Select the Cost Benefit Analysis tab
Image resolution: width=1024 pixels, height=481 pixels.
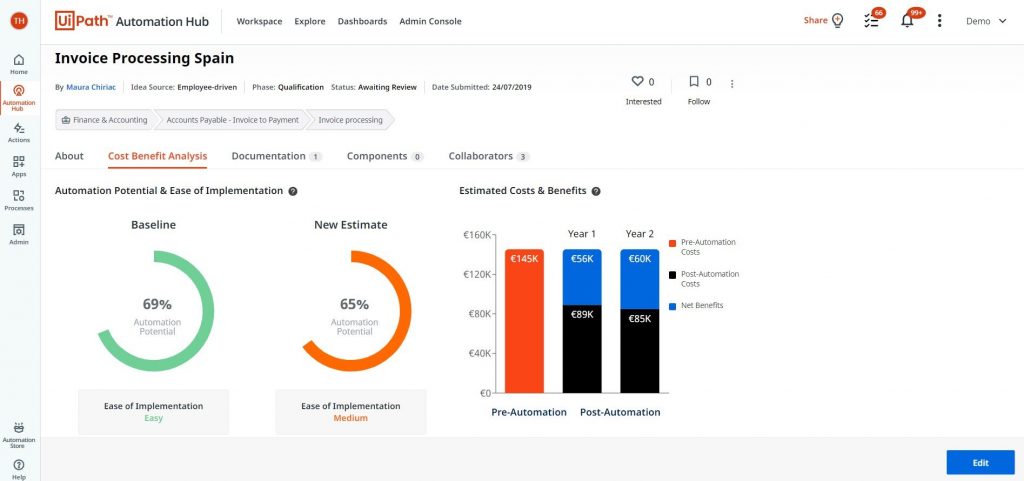pyautogui.click(x=157, y=156)
